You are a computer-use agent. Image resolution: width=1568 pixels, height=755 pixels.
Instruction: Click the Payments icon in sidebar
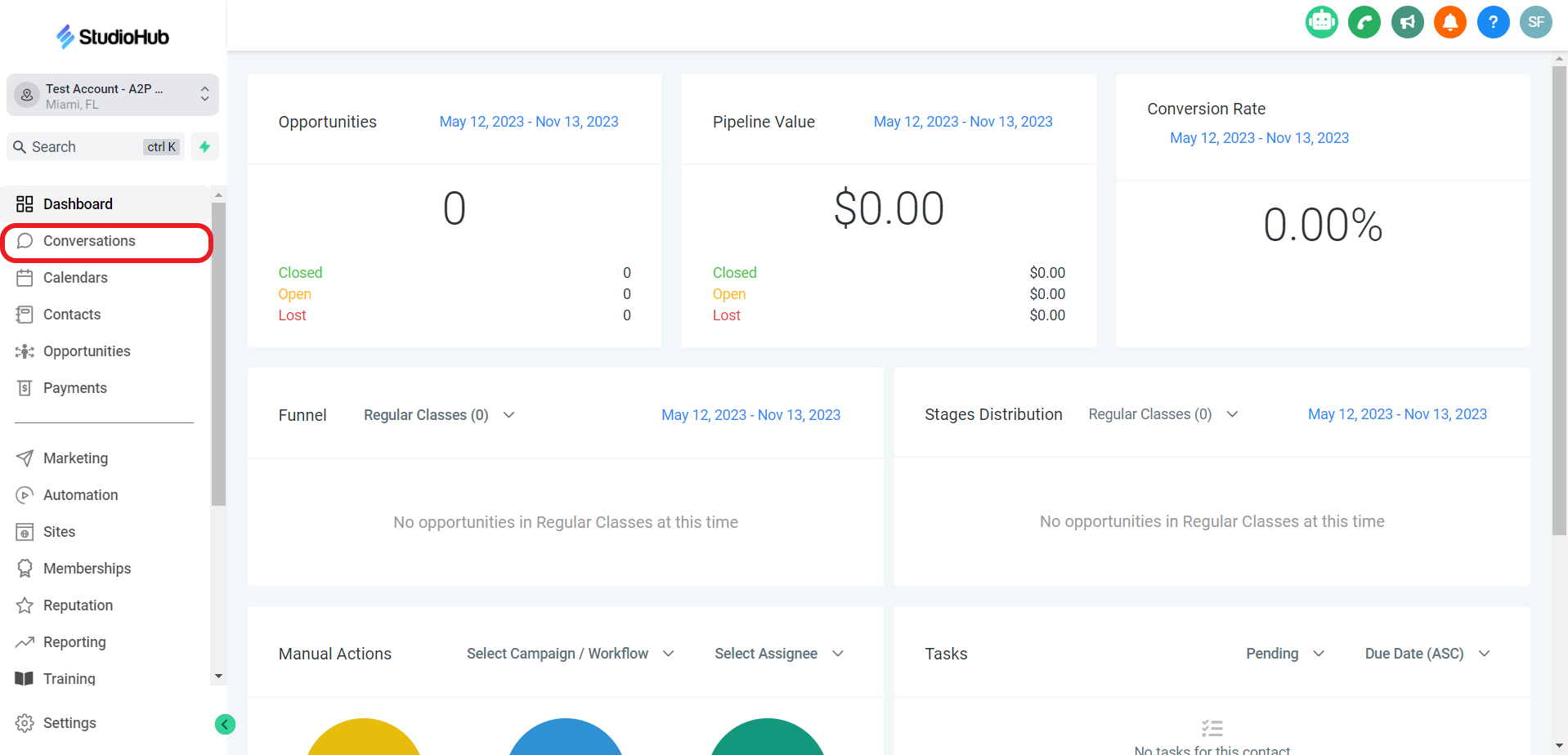25,388
